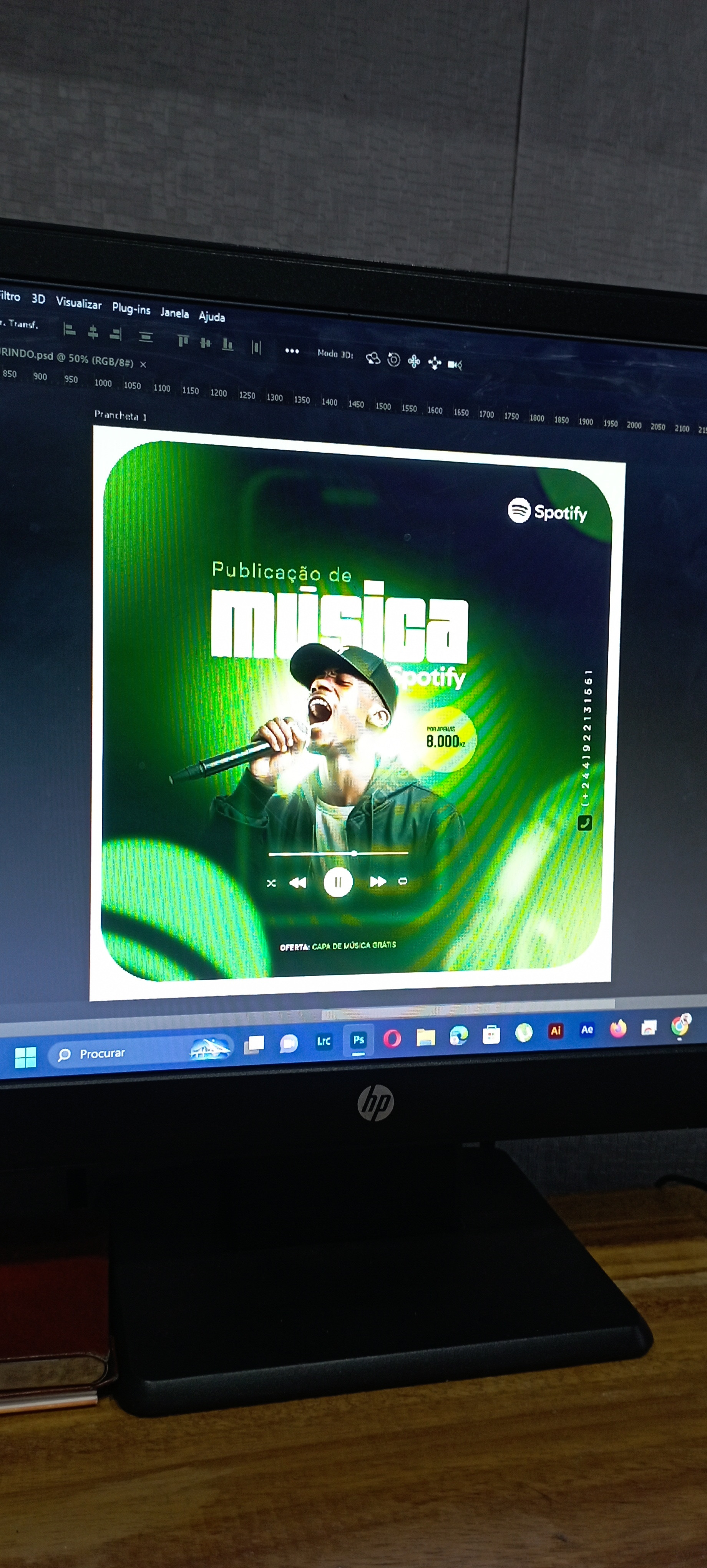The width and height of the screenshot is (707, 1568).
Task: Click the align right edges icon
Action: click(116, 334)
